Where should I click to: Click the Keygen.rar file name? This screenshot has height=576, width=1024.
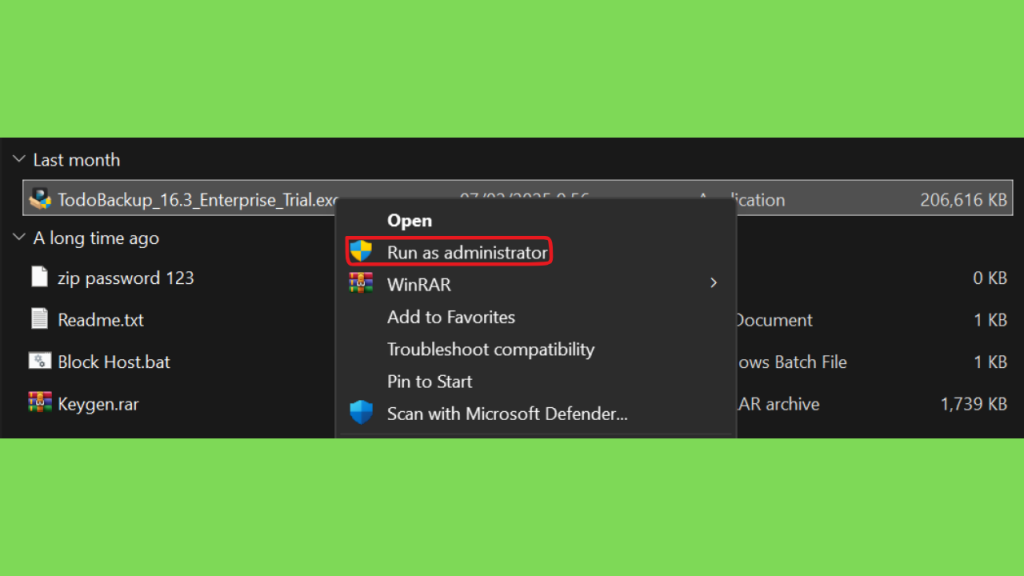pyautogui.click(x=98, y=404)
